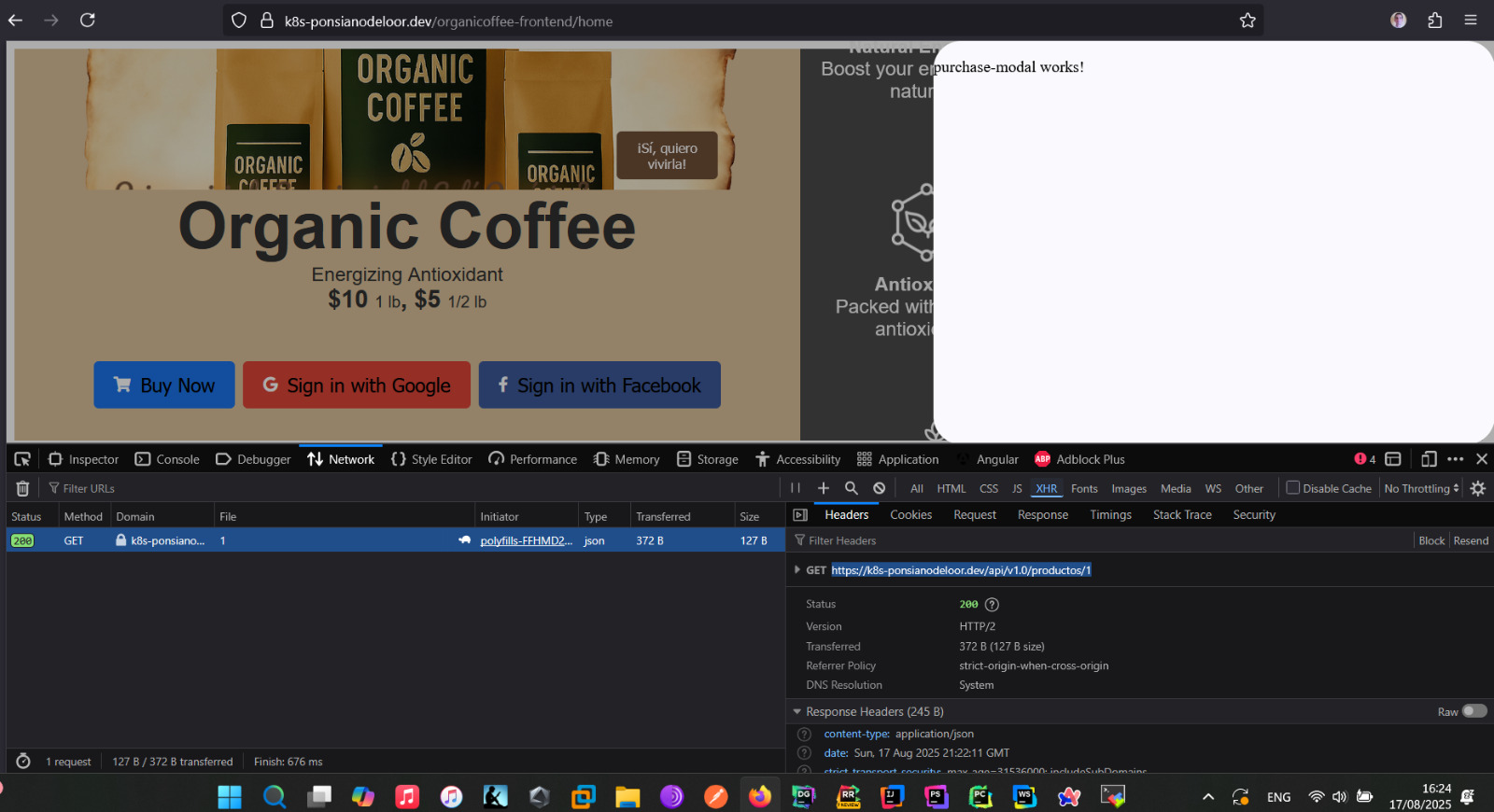
Task: Open the No Throttling dropdown
Action: point(1421,488)
